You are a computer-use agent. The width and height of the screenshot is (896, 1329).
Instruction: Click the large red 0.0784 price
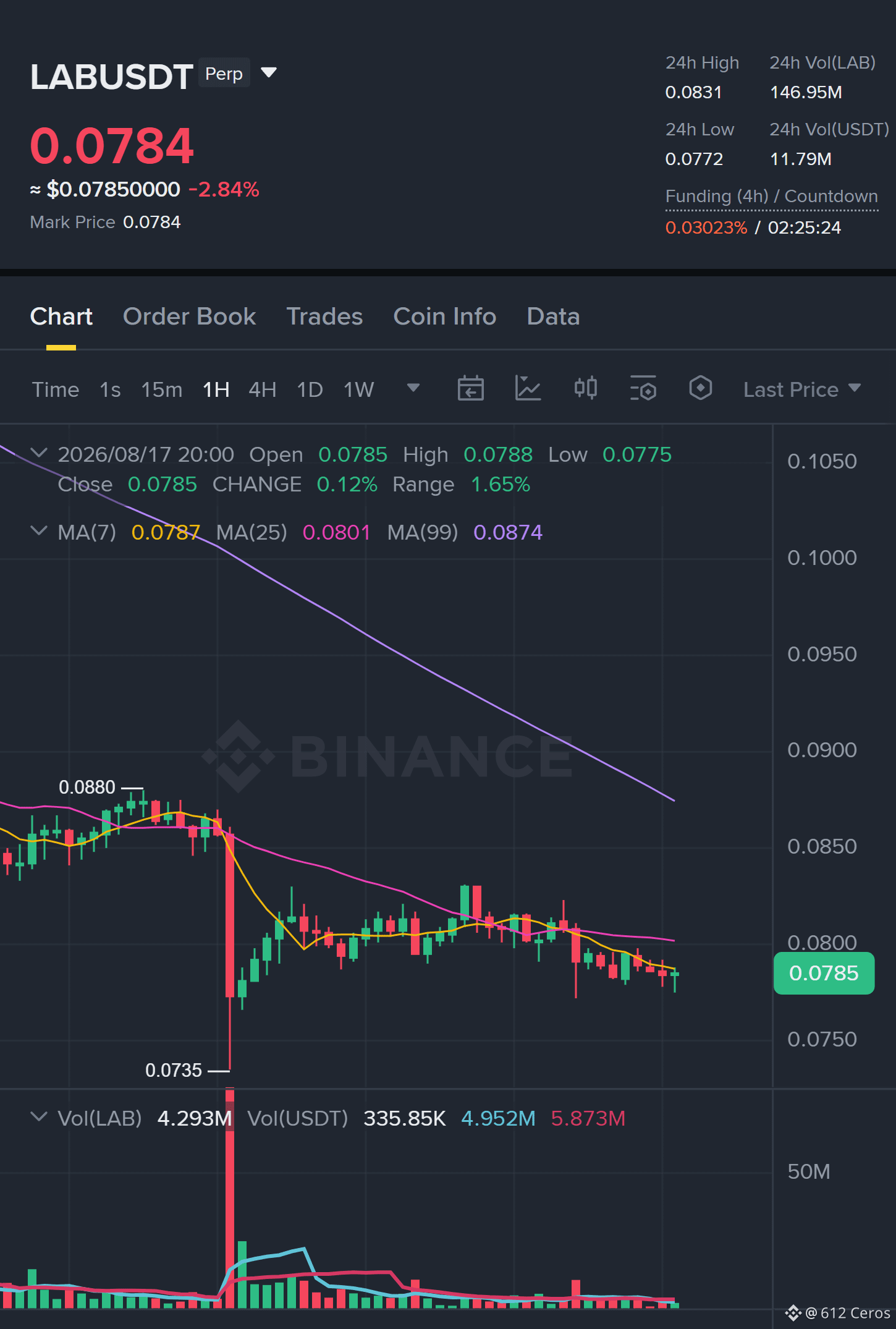(x=112, y=146)
